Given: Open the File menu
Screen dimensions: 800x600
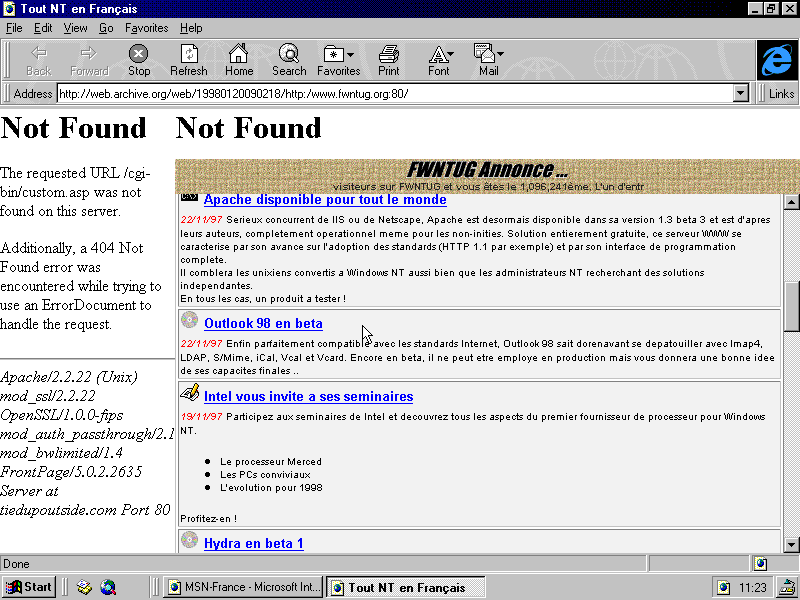Looking at the screenshot, I should (14, 28).
